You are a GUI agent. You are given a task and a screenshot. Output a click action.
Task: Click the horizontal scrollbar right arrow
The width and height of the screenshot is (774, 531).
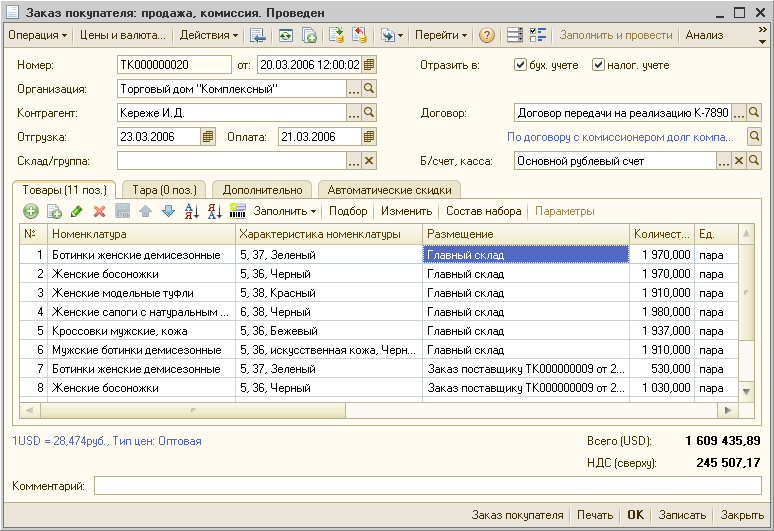[x=728, y=410]
